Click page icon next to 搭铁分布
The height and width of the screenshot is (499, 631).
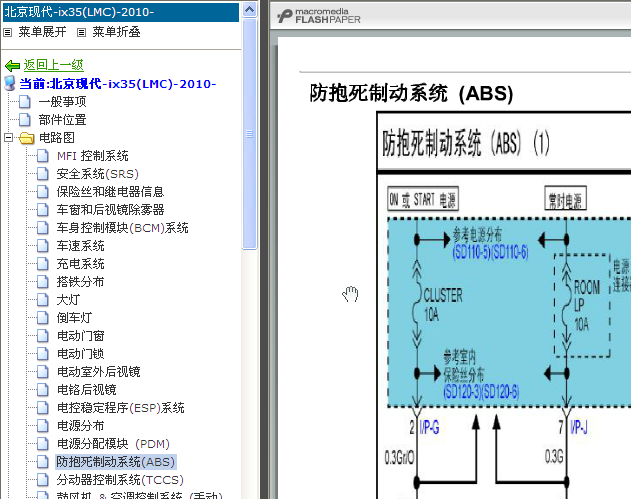[43, 282]
